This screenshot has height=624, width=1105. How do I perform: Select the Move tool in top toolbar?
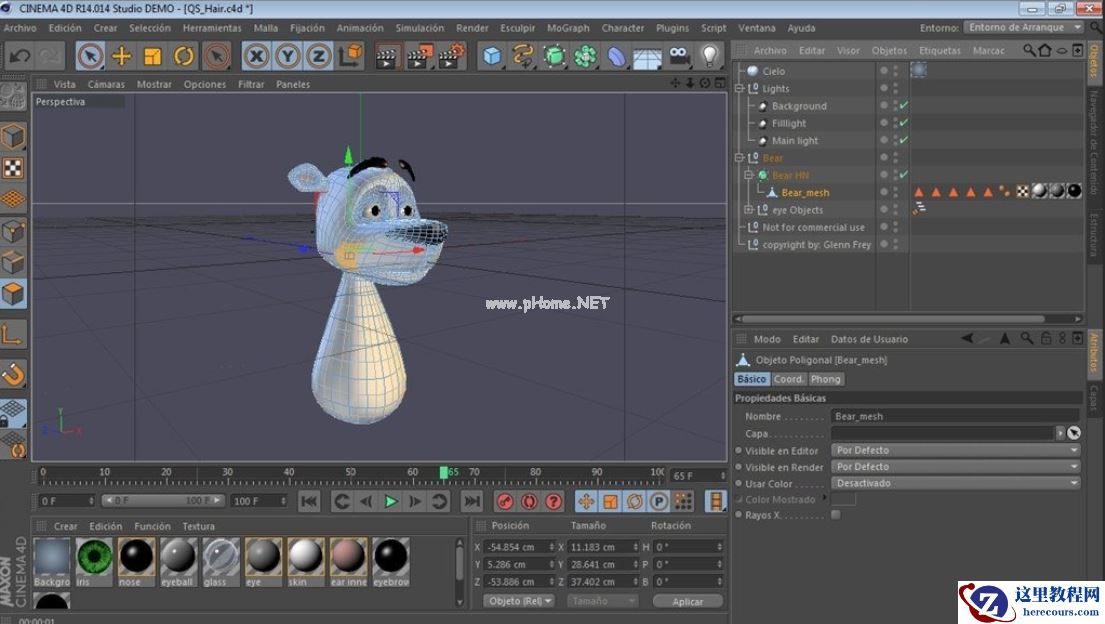click(x=122, y=56)
